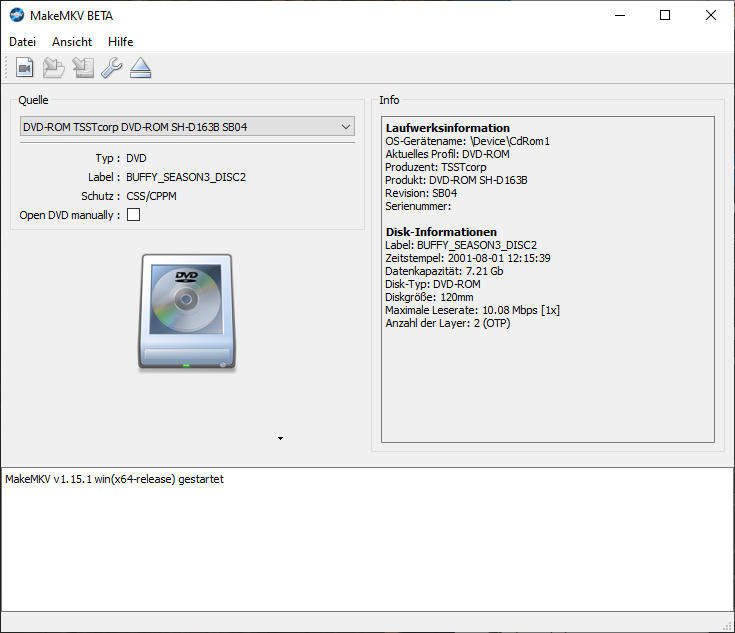Click the Open Disc folder toolbar icon

(x=53, y=68)
